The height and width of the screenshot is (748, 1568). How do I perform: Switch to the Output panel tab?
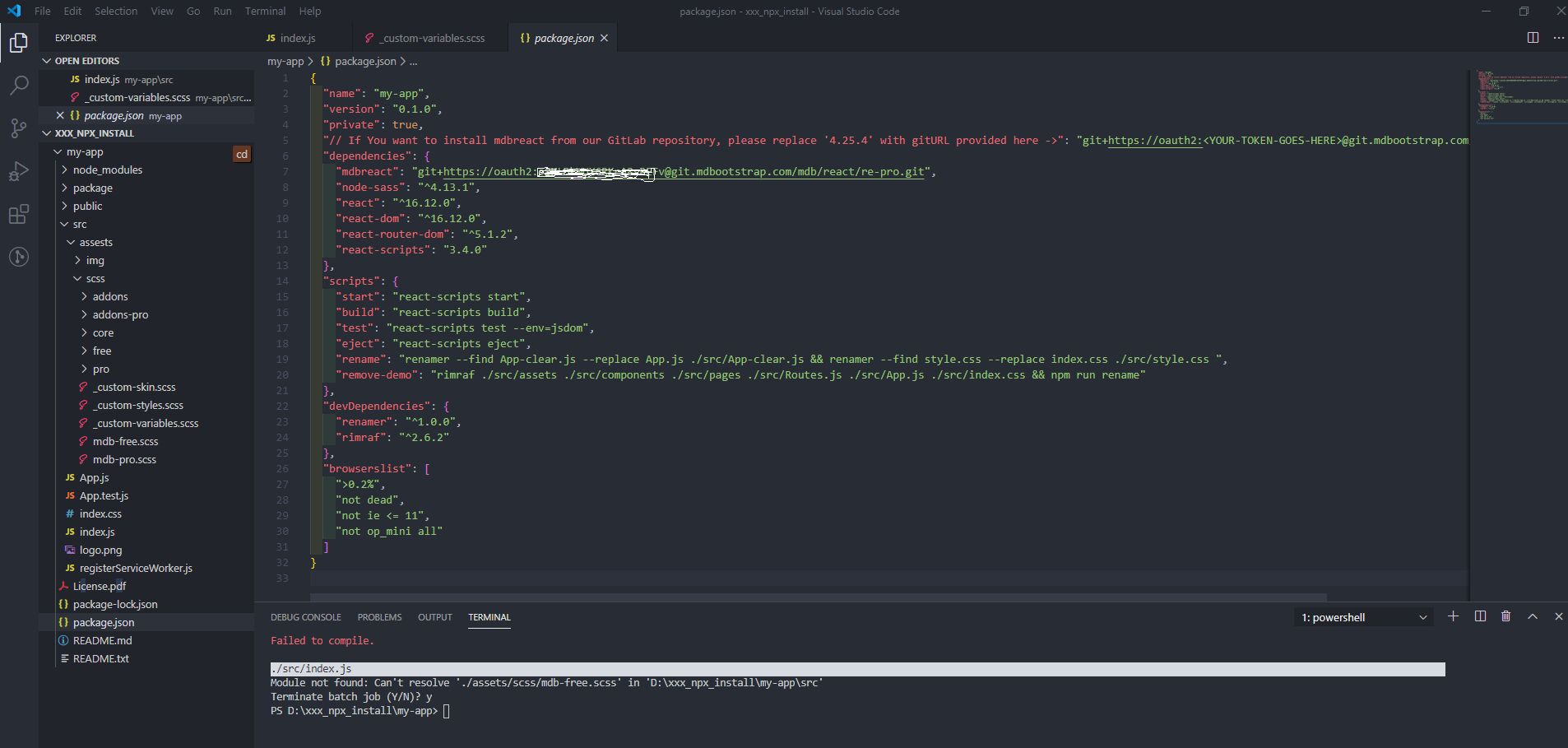pyautogui.click(x=435, y=617)
